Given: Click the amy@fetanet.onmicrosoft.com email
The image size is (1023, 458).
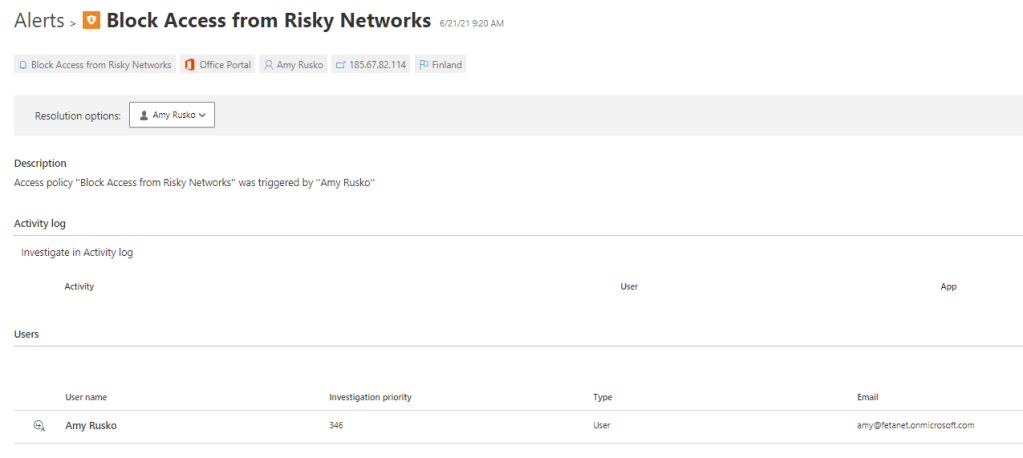Looking at the screenshot, I should [x=915, y=426].
